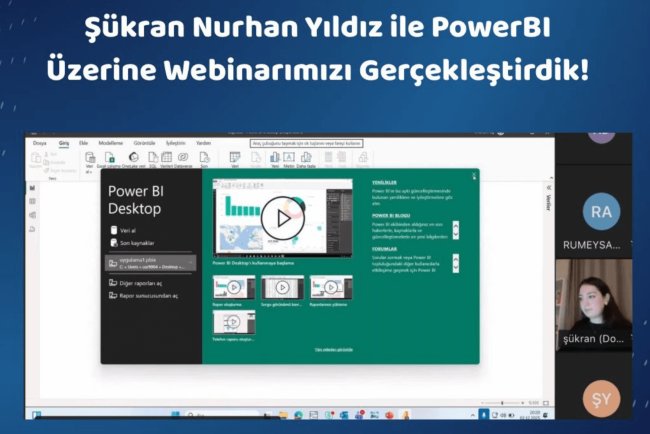This screenshot has width=650, height=434.
Task: Click Tüm videoları görüntüle link
Action: click(334, 350)
